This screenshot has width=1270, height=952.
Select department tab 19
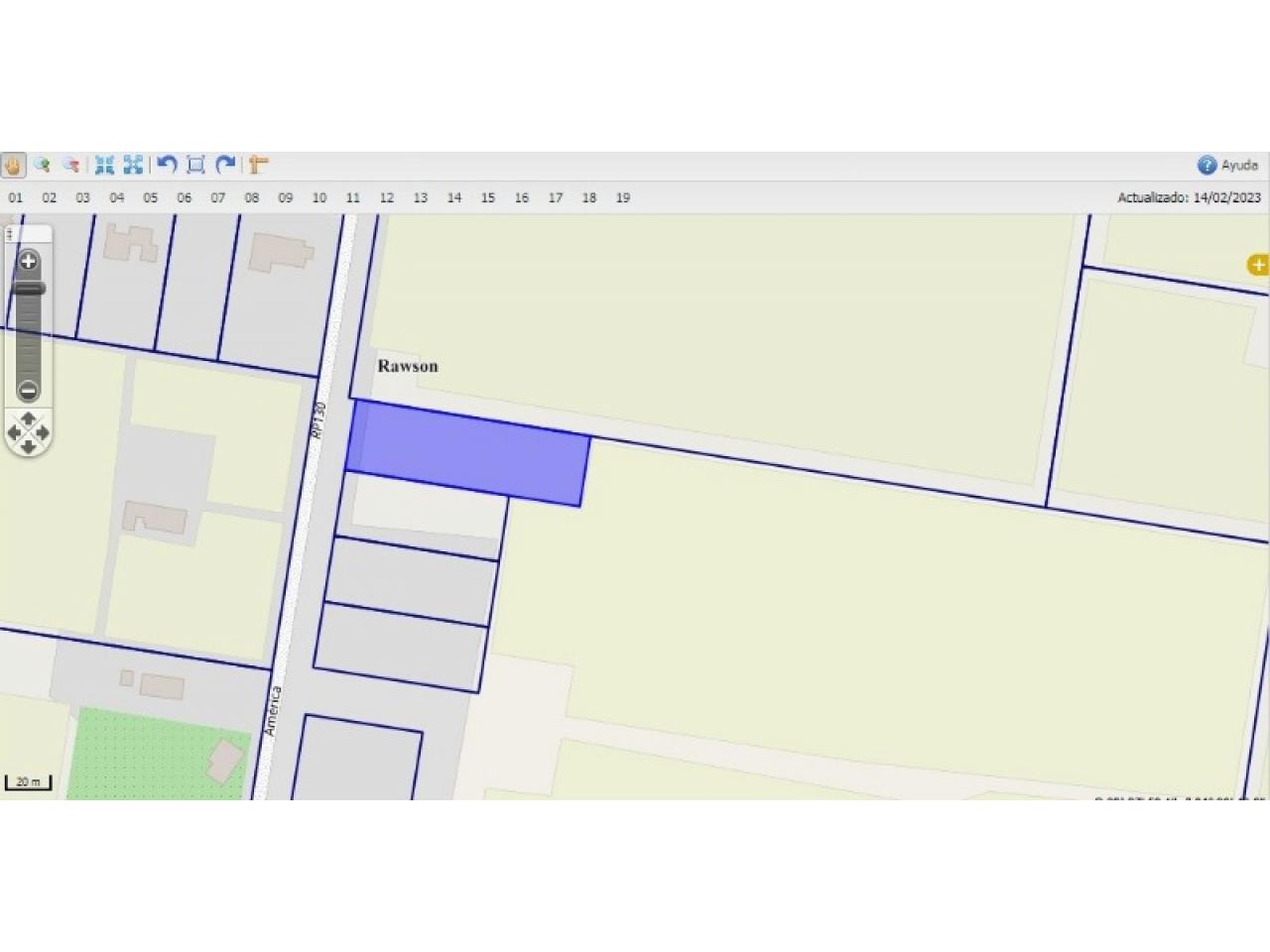pos(623,197)
